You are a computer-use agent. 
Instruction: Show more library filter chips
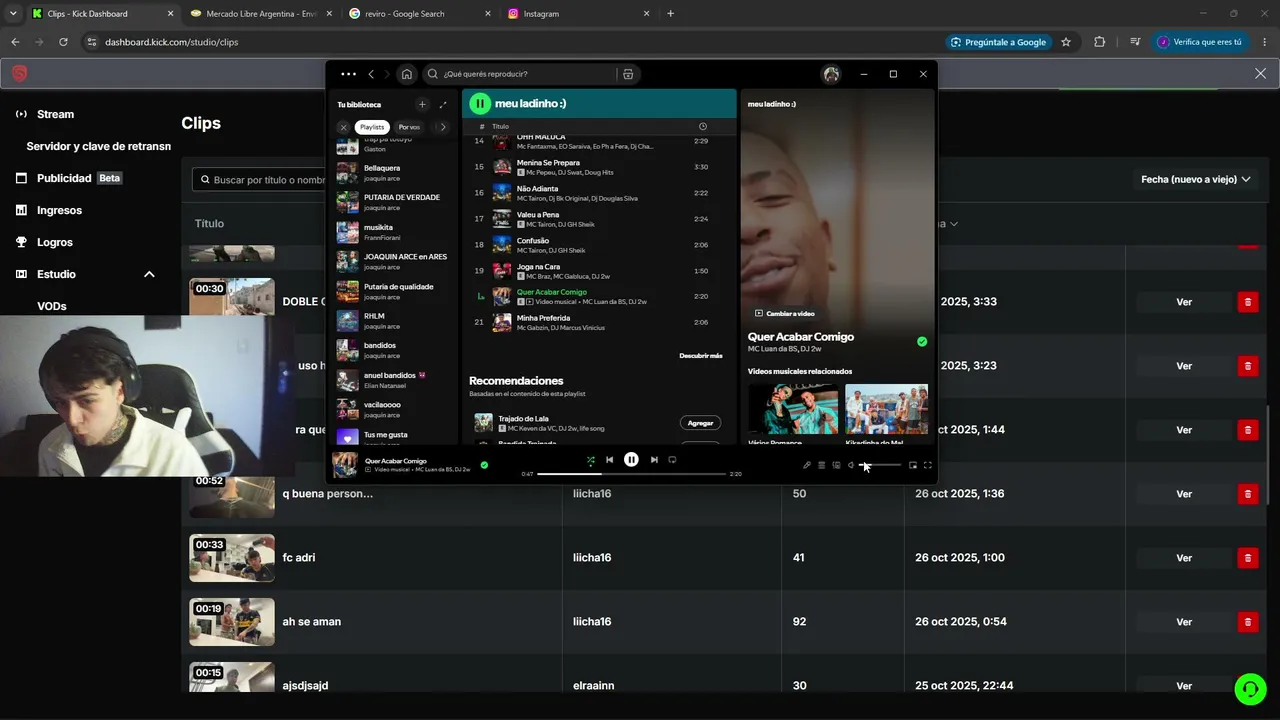[443, 127]
